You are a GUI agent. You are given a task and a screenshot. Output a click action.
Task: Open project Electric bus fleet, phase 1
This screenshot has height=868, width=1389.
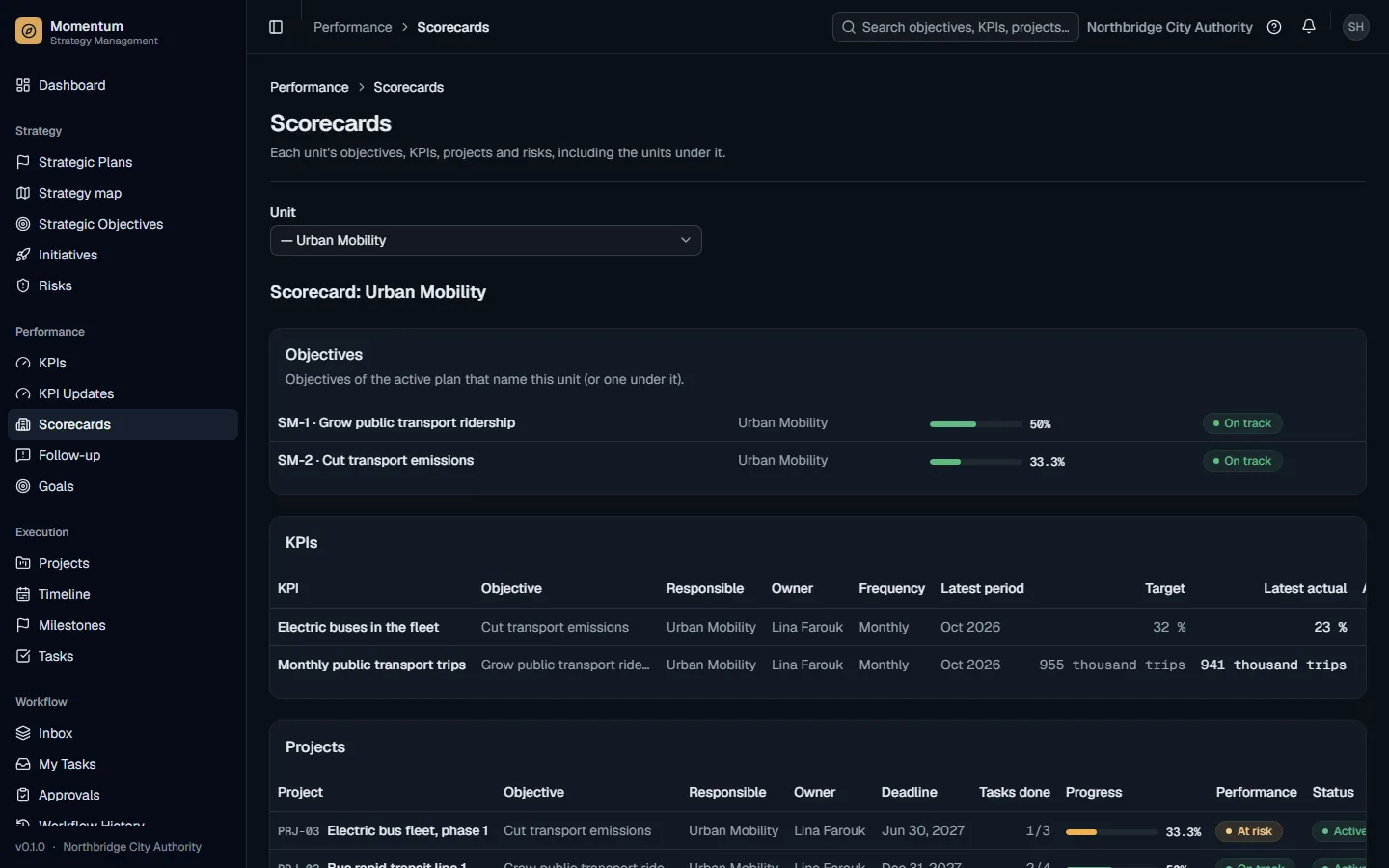coord(408,830)
